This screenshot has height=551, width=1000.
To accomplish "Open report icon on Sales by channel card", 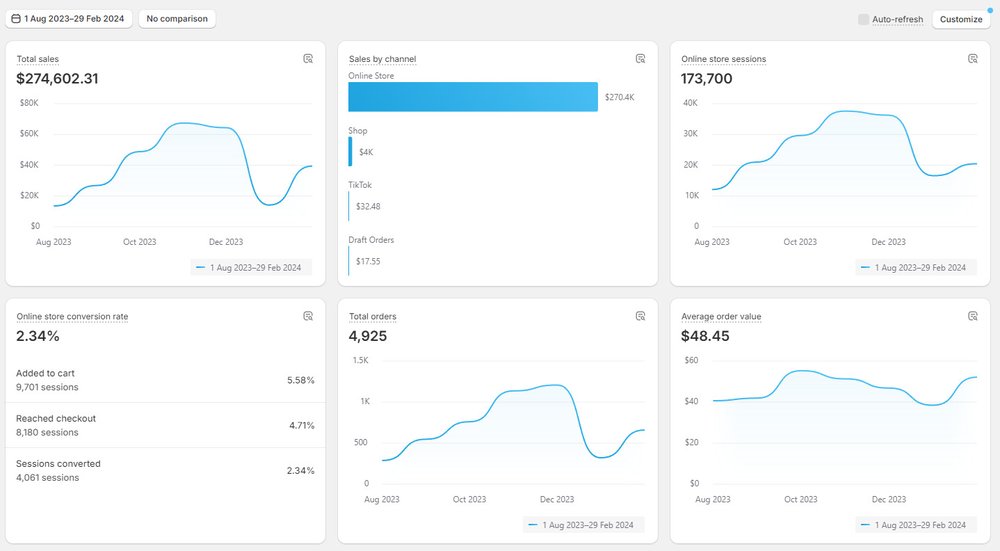I will 640,59.
